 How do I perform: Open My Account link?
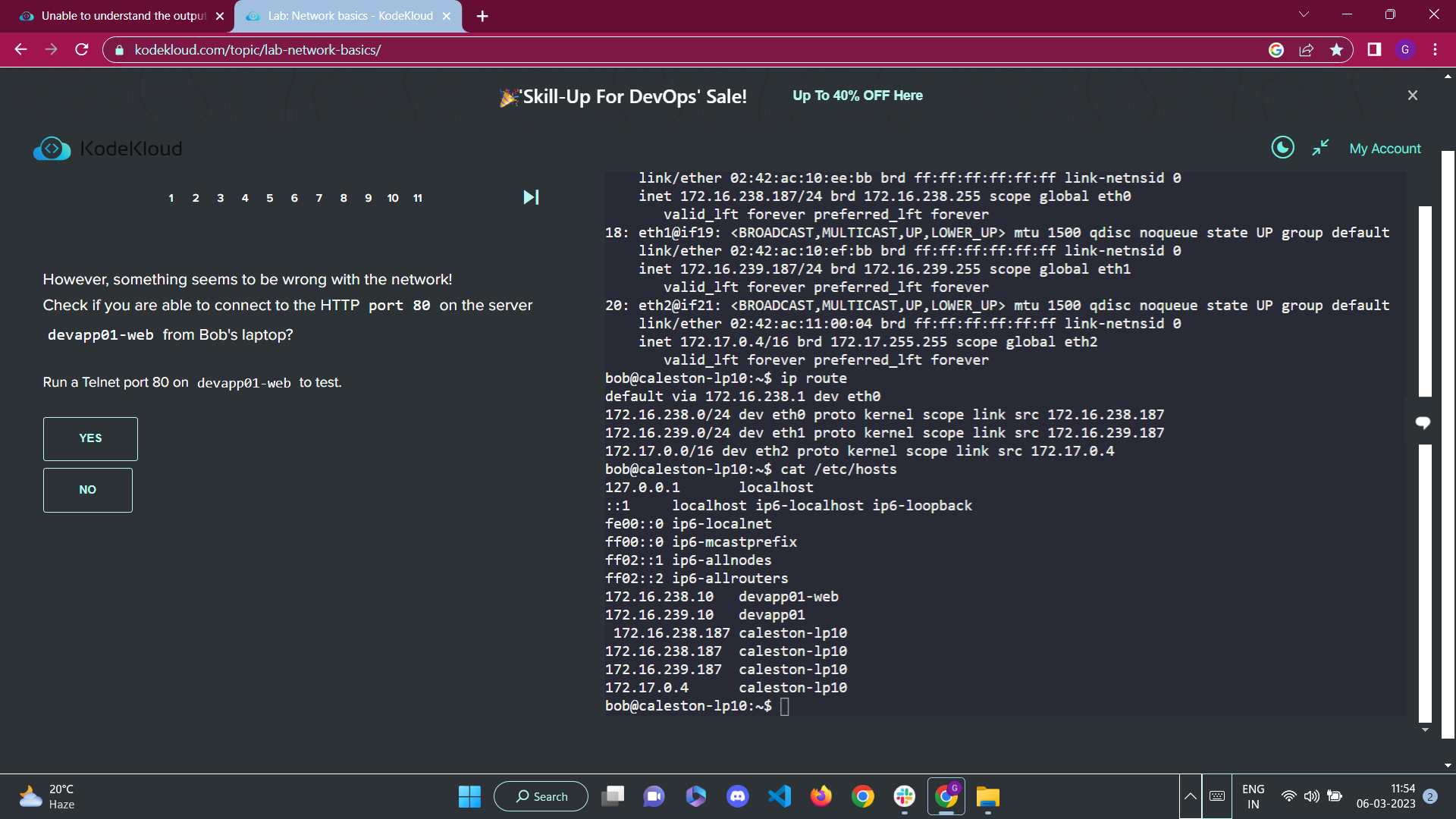pos(1385,149)
